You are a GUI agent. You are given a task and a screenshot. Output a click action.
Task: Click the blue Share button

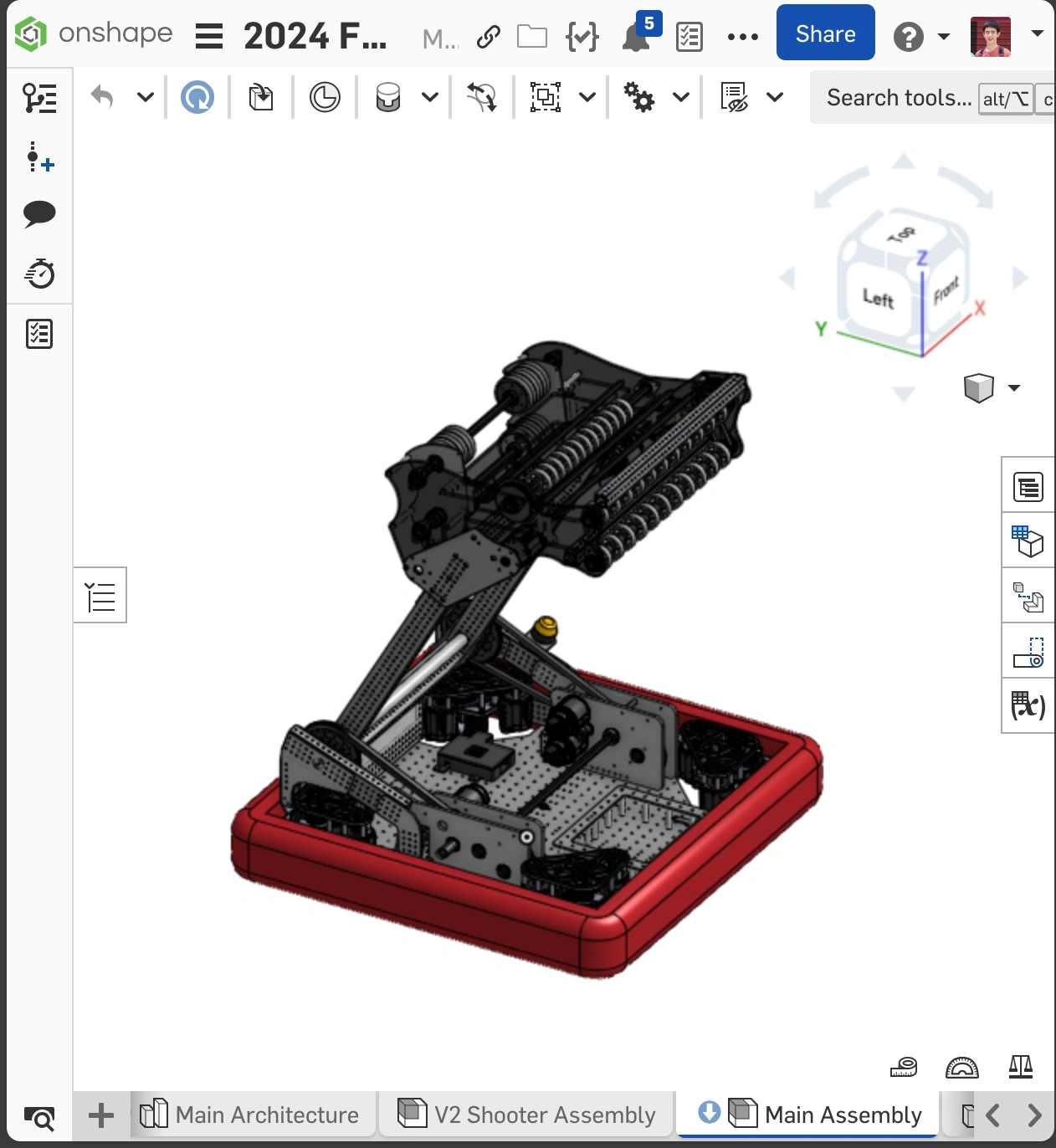coord(826,33)
